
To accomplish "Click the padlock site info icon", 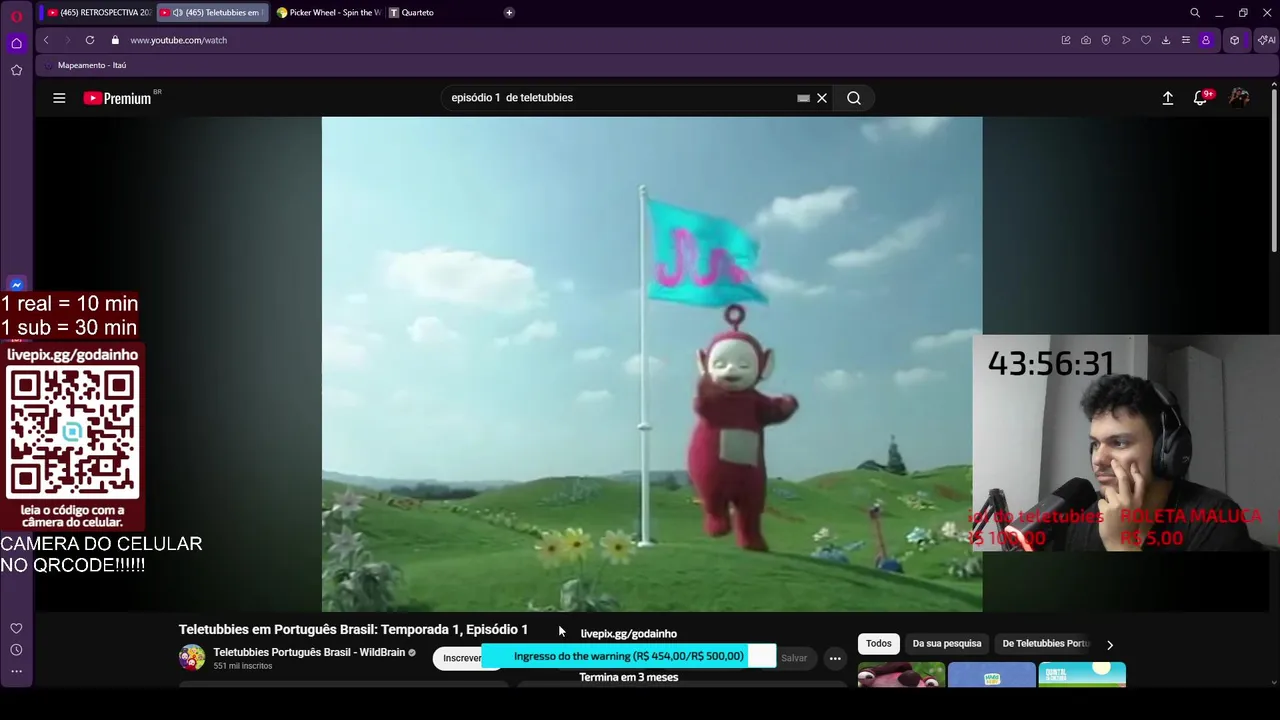I will pos(115,40).
